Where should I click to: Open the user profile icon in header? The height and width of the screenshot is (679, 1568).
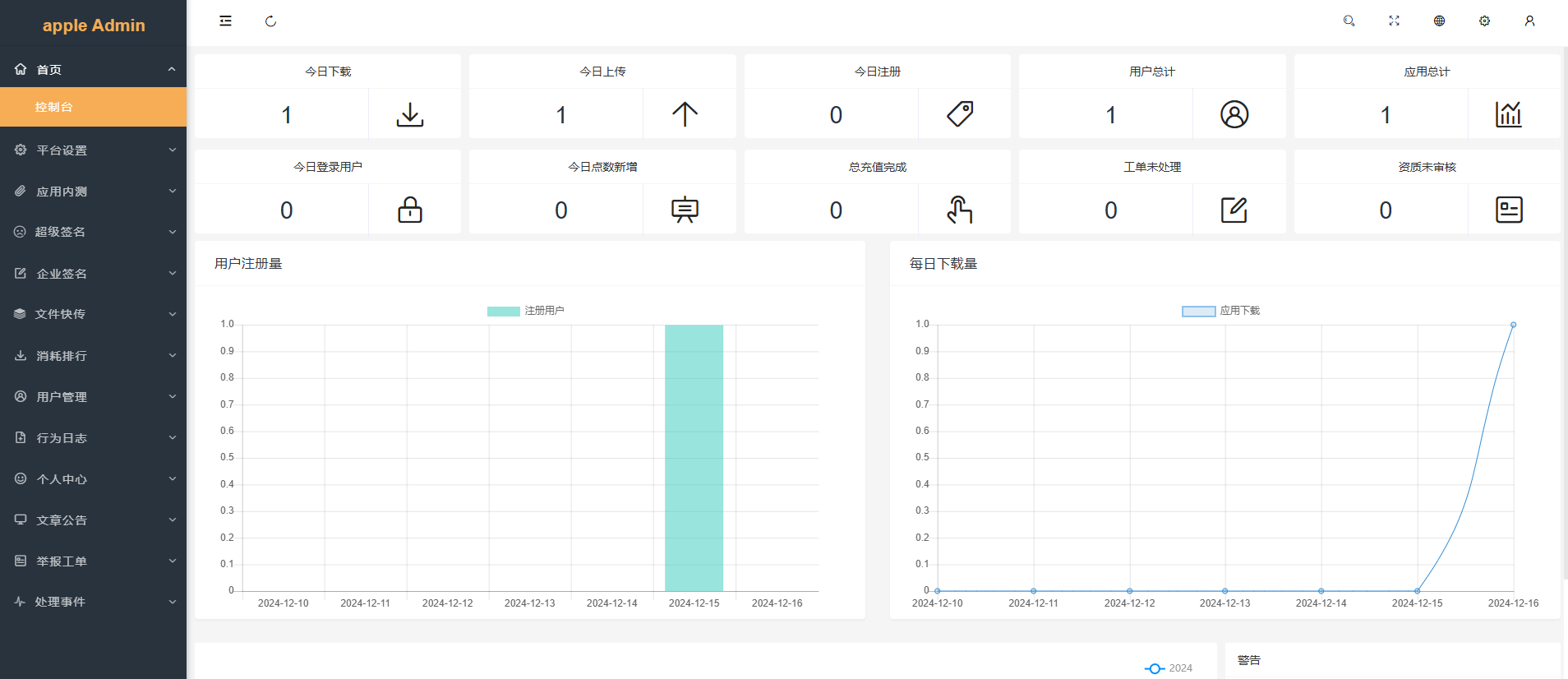pyautogui.click(x=1529, y=21)
